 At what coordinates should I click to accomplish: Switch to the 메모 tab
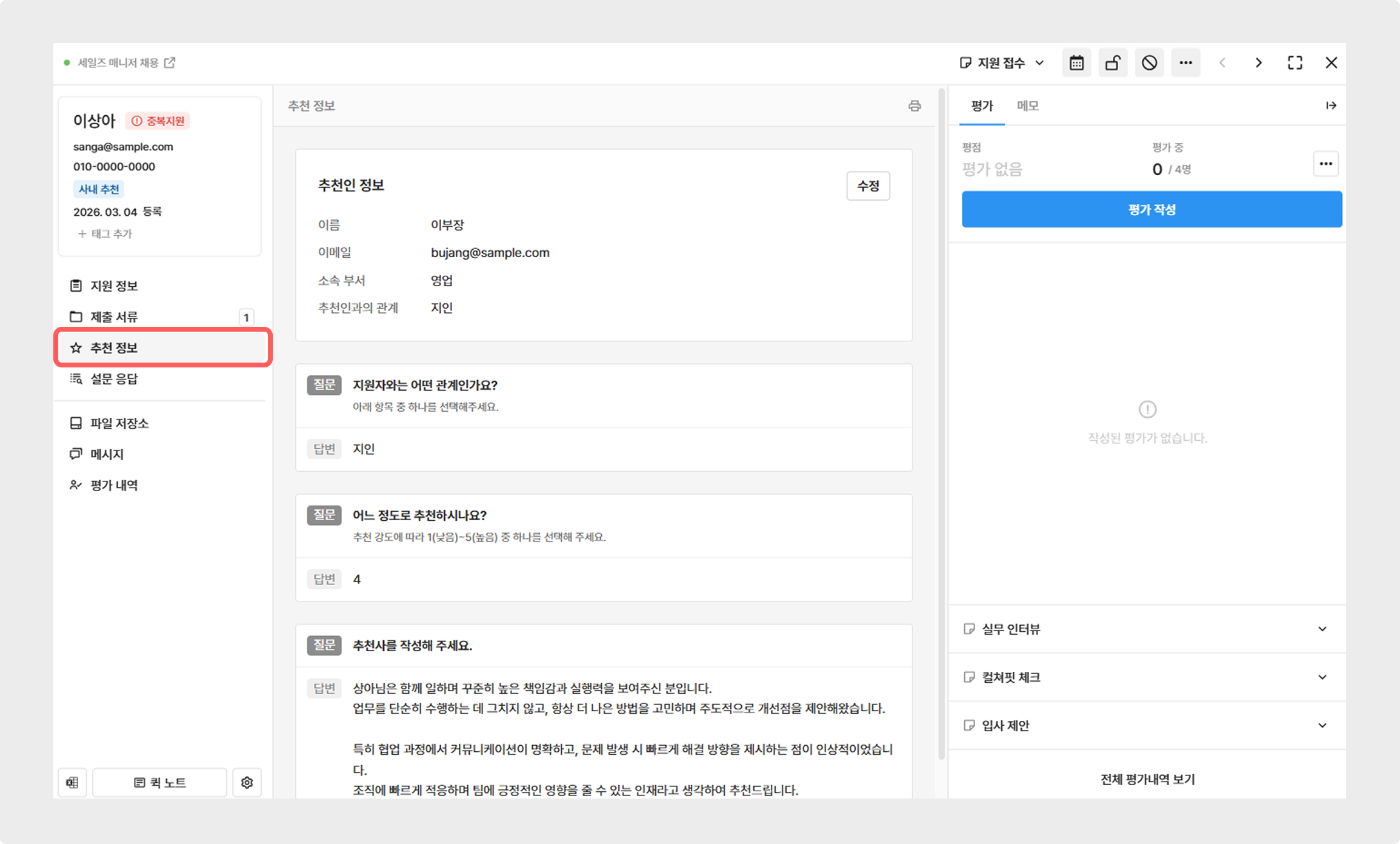(1027, 106)
